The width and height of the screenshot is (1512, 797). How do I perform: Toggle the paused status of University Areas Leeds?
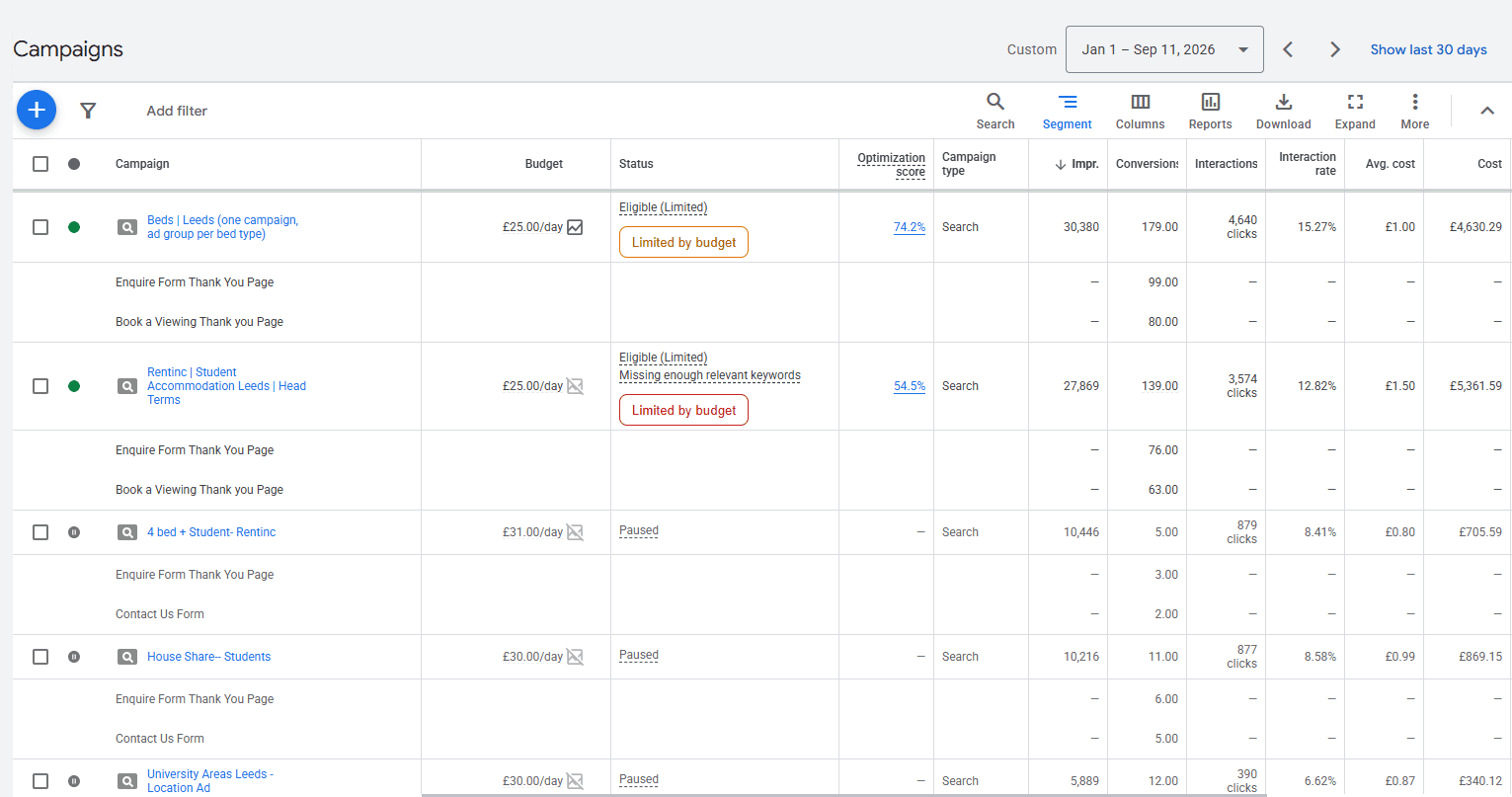pos(74,781)
